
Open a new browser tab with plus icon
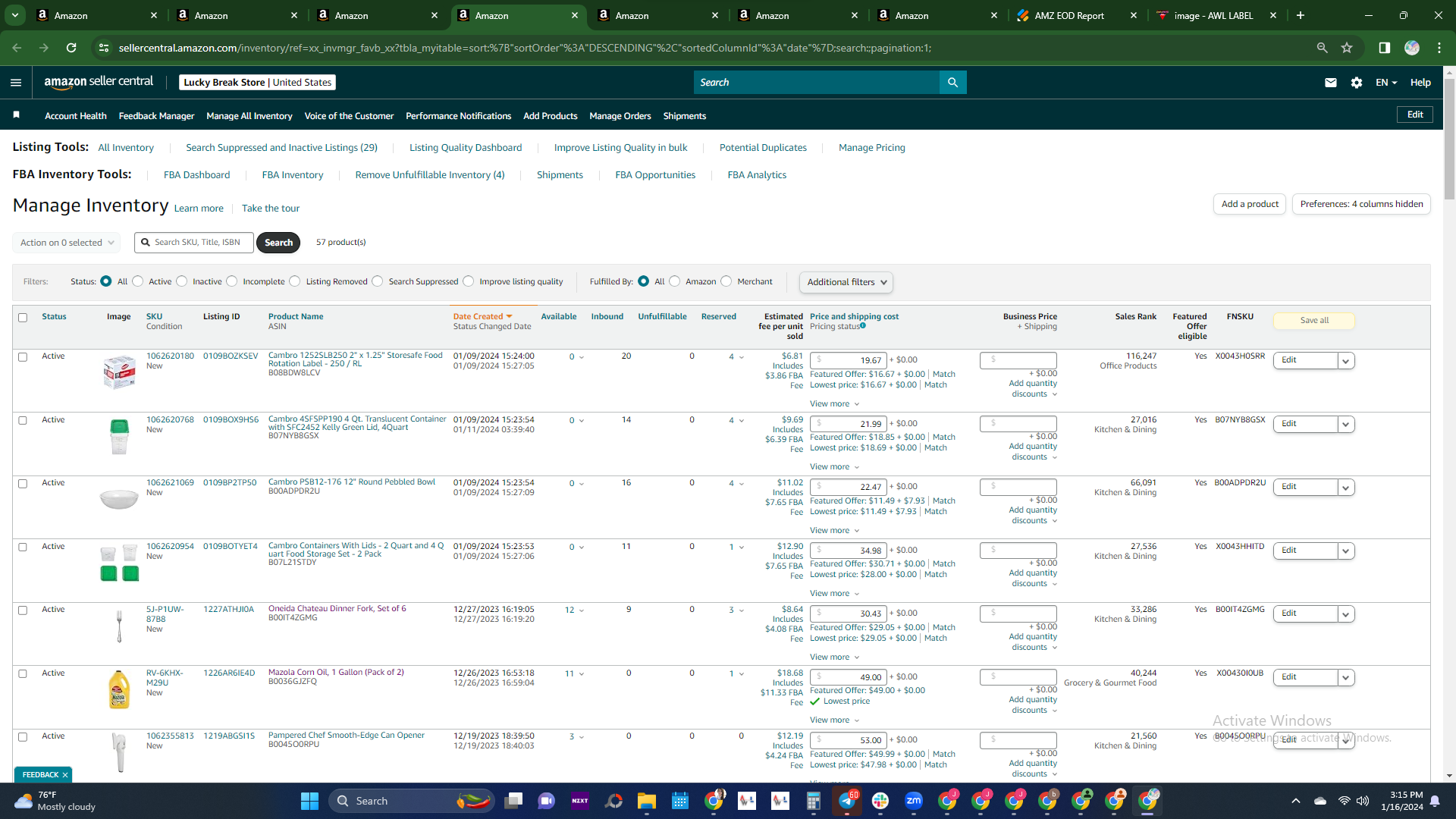tap(1301, 15)
